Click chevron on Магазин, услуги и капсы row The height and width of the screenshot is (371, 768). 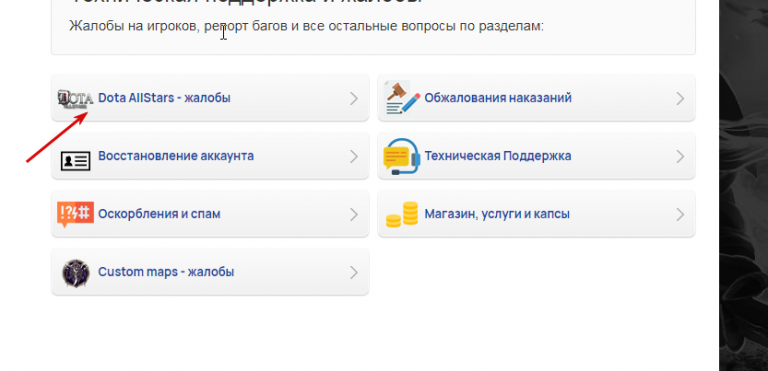coord(680,214)
